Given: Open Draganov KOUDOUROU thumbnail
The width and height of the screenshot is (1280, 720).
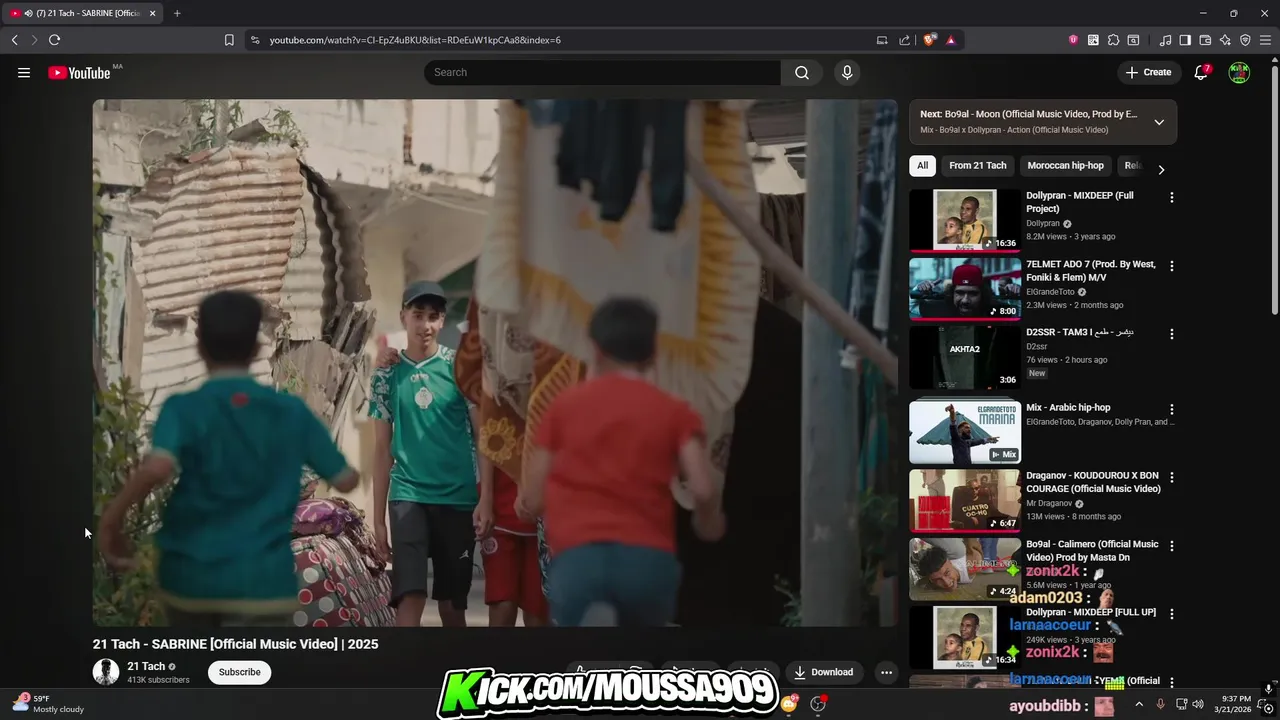Looking at the screenshot, I should click(965, 501).
